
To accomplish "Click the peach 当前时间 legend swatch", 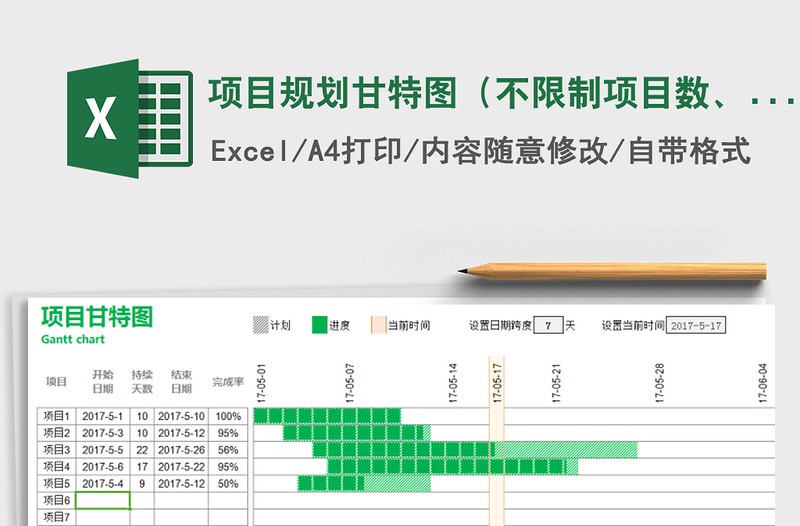I will pos(378,325).
